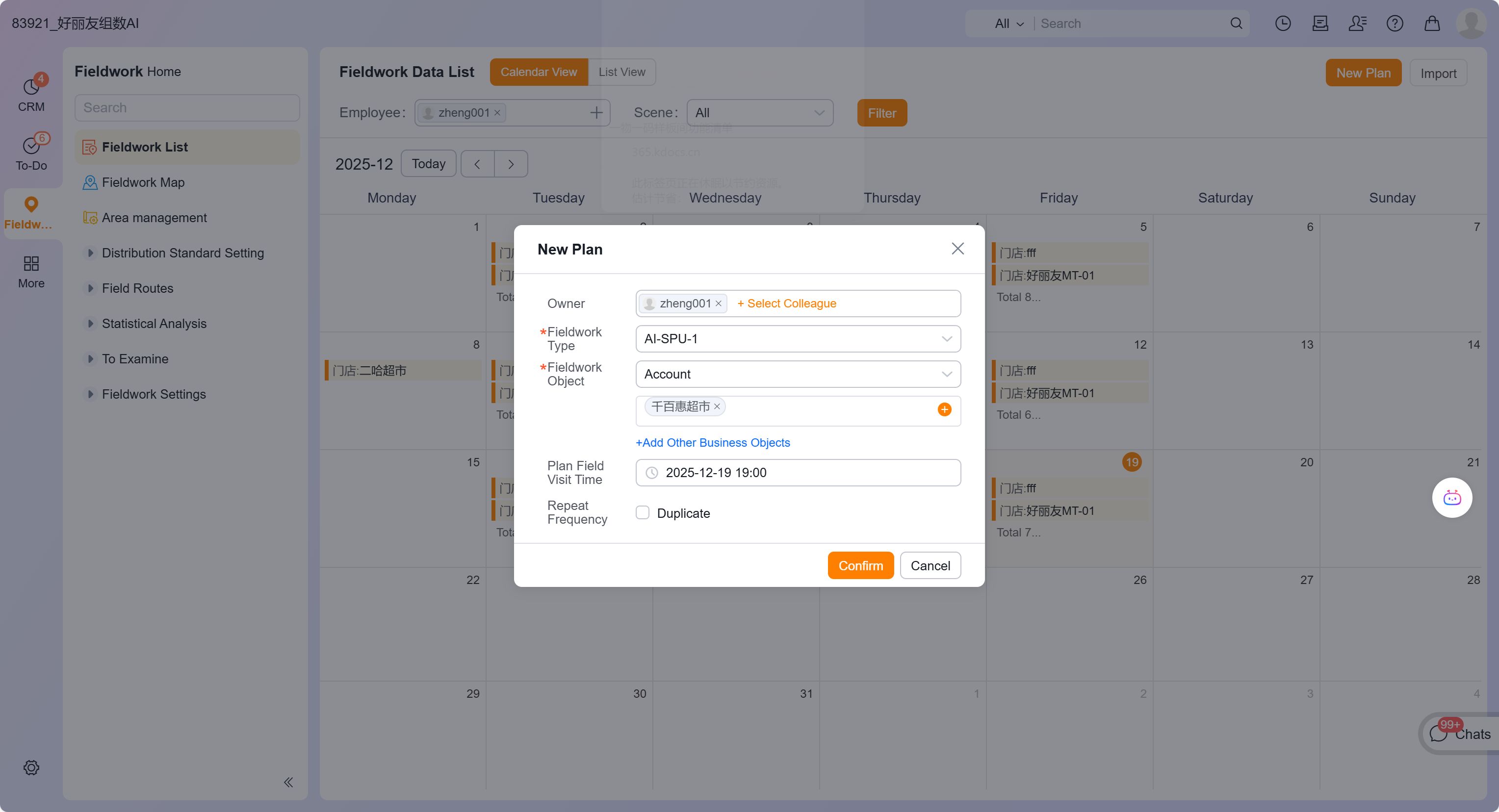Image resolution: width=1499 pixels, height=812 pixels.
Task: Remove zheng001 from Employee filter
Action: [x=497, y=113]
